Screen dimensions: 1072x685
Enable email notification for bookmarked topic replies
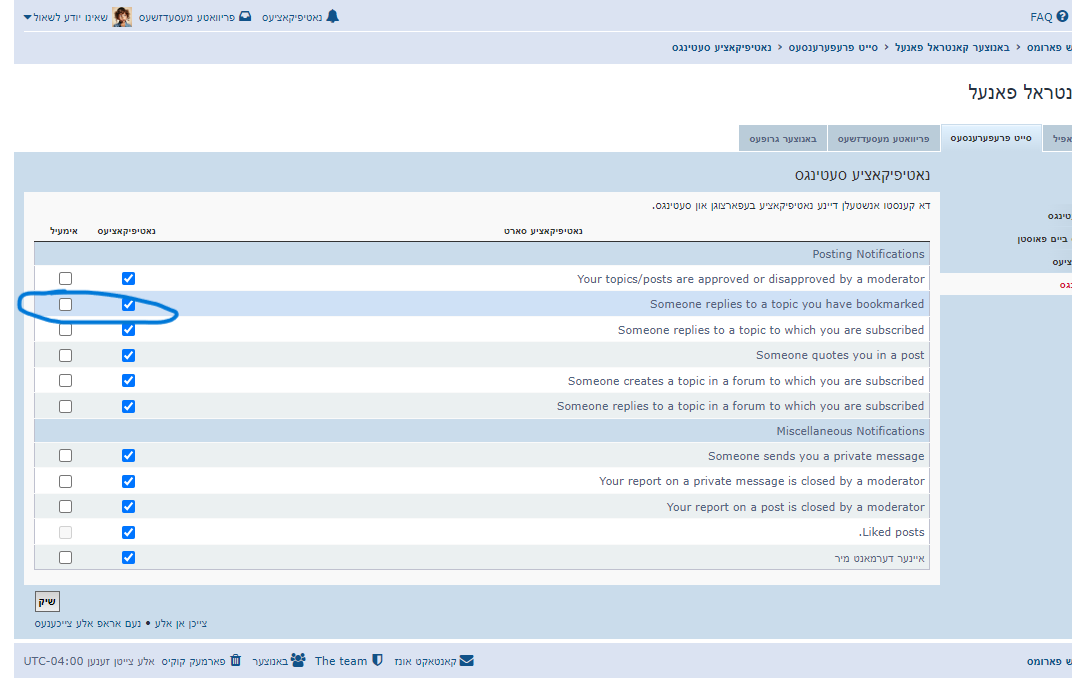(65, 304)
